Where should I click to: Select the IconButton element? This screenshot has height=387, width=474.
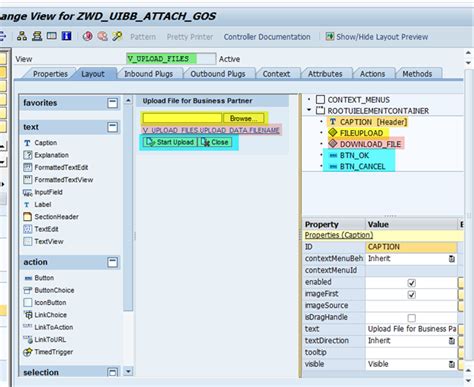[x=45, y=302]
